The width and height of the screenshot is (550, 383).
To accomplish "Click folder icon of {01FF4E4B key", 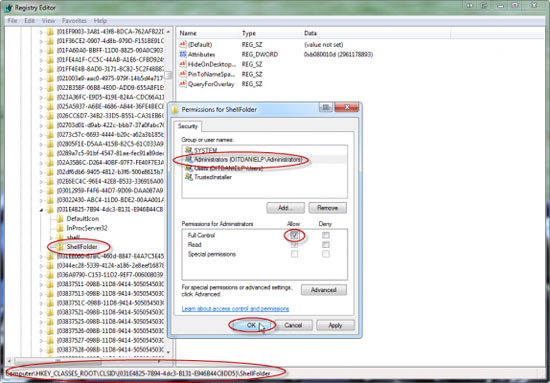I will click(50, 69).
